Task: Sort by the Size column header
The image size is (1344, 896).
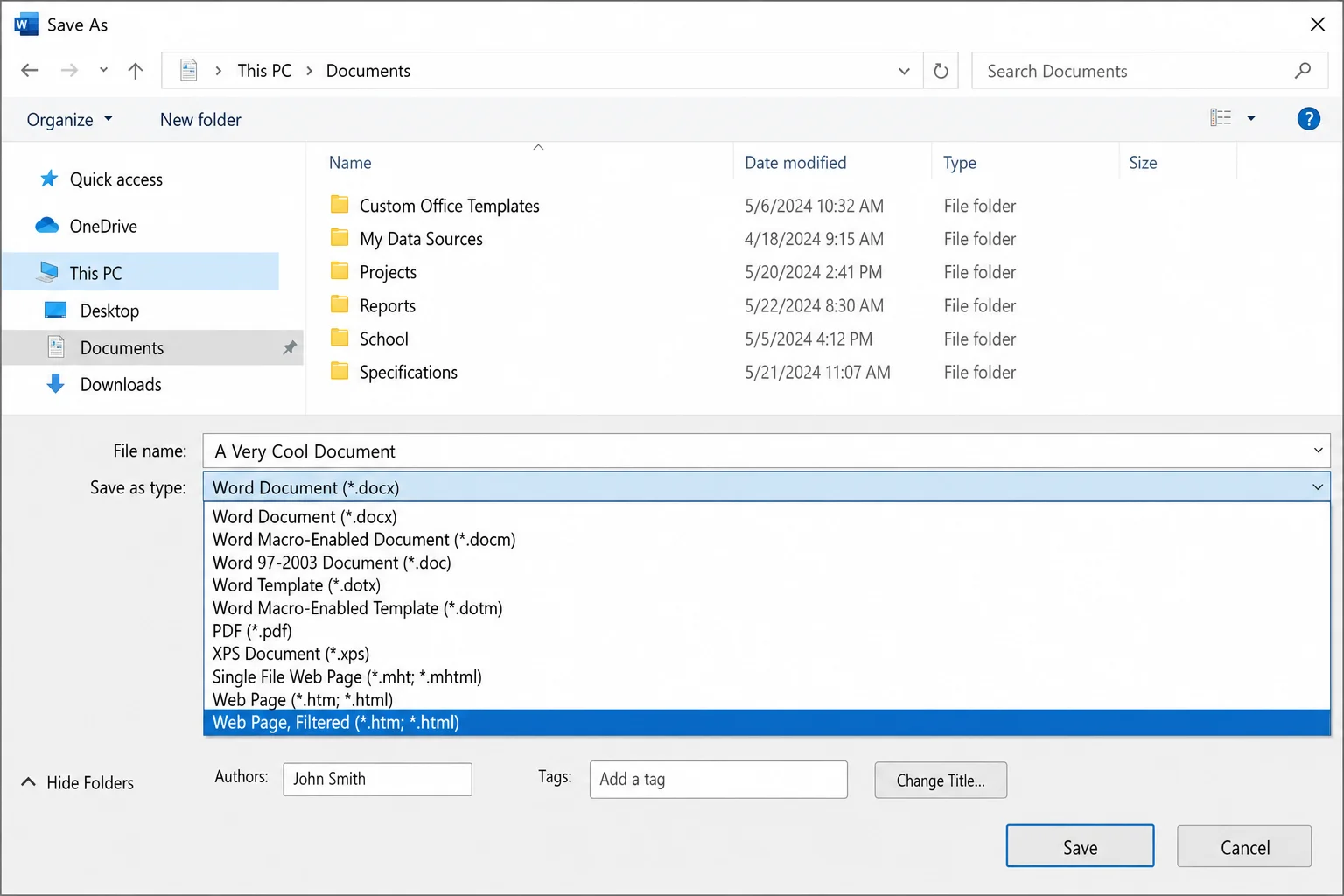Action: [x=1143, y=163]
